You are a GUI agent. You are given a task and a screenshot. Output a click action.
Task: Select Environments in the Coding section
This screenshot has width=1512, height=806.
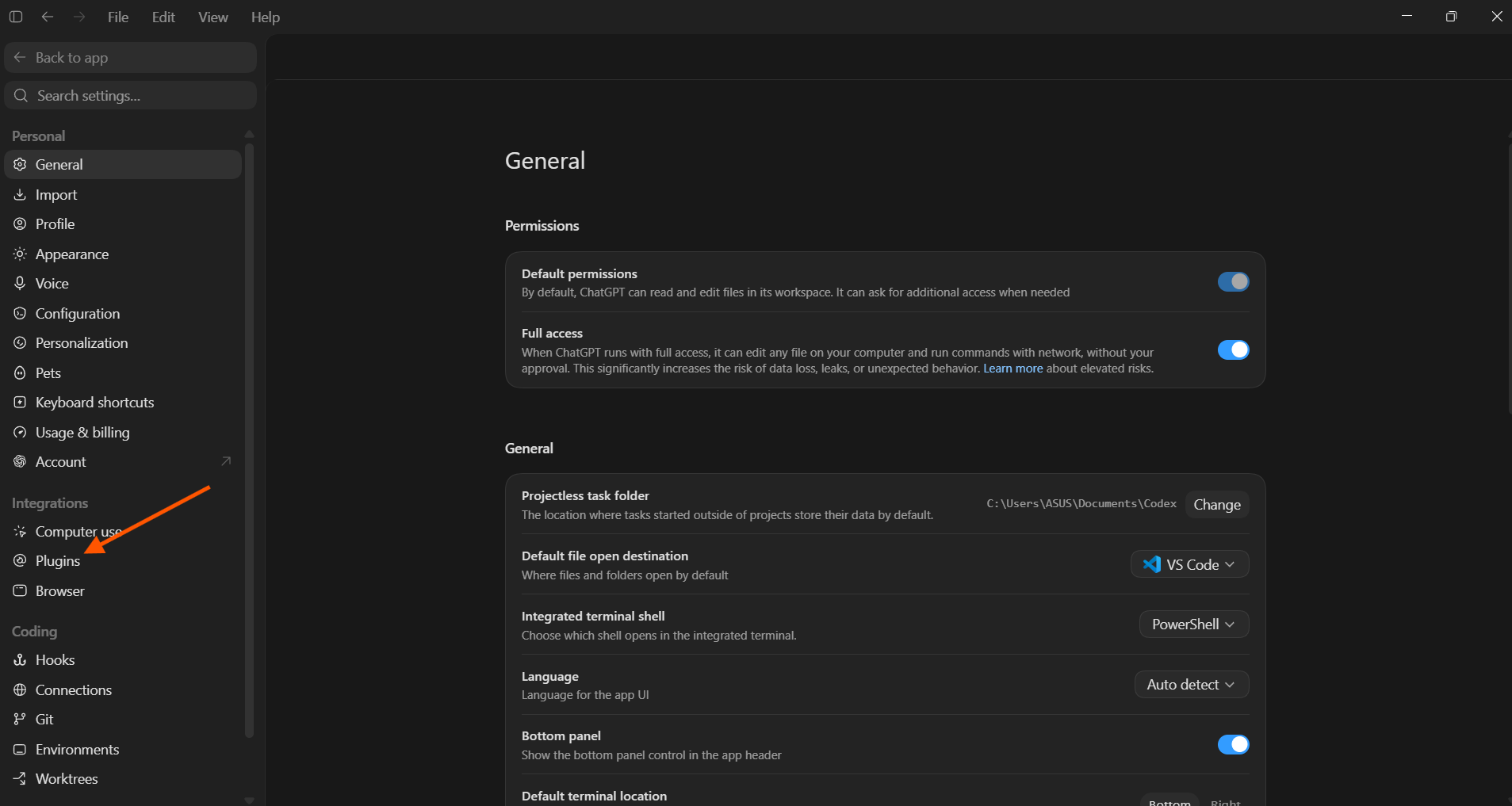[123, 750]
